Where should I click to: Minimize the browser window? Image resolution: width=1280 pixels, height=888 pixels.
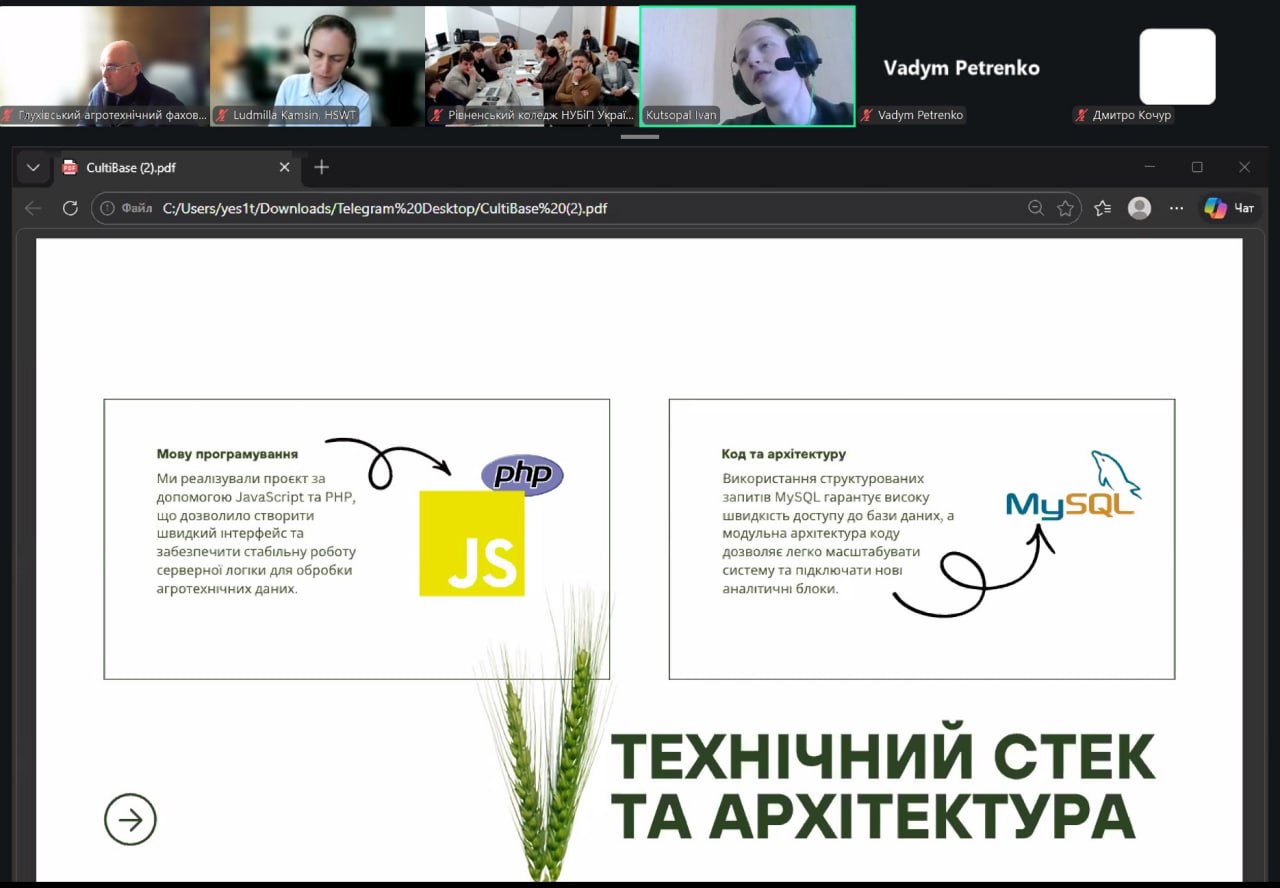coord(1150,167)
